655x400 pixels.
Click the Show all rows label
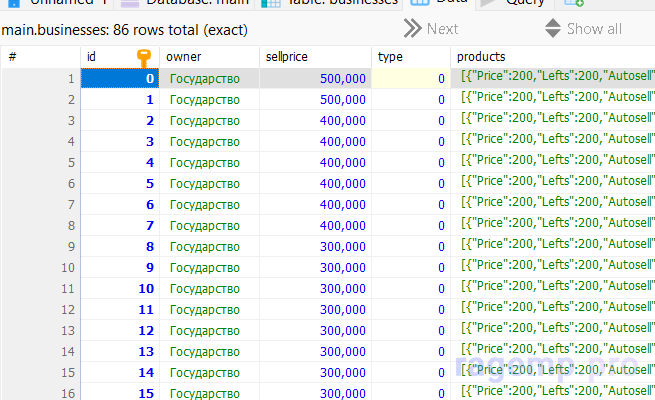point(594,29)
